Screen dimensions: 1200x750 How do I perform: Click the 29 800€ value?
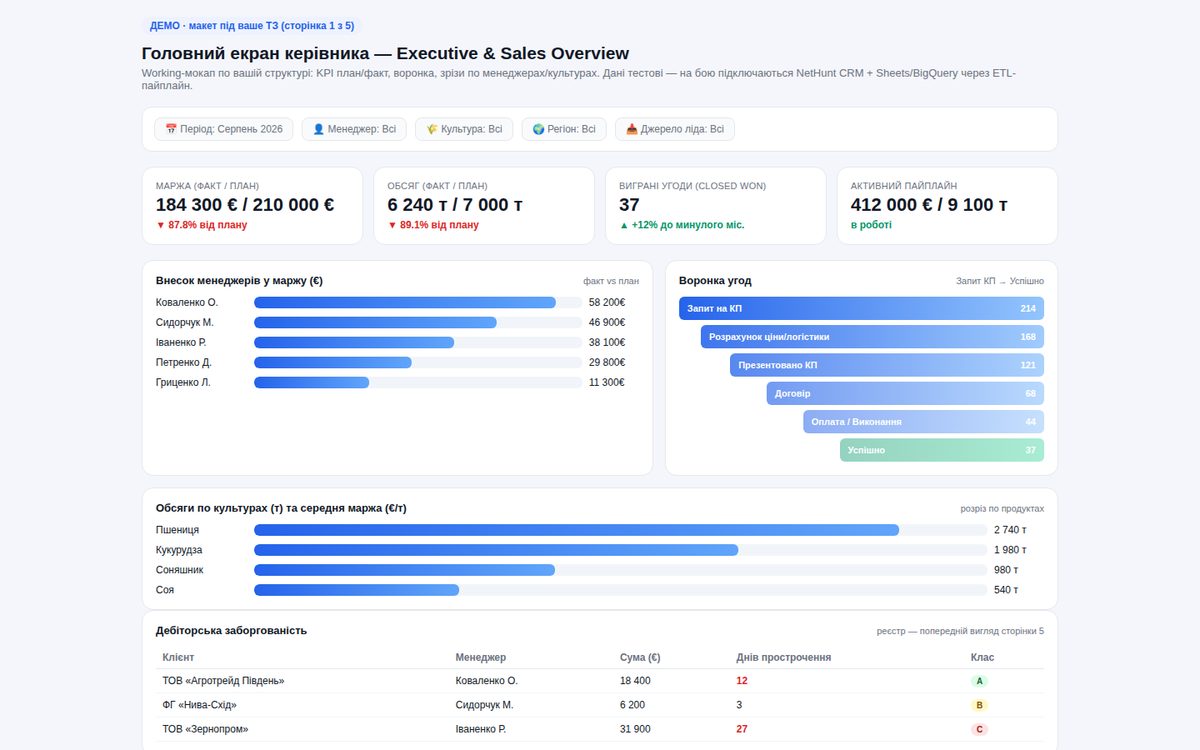(607, 362)
